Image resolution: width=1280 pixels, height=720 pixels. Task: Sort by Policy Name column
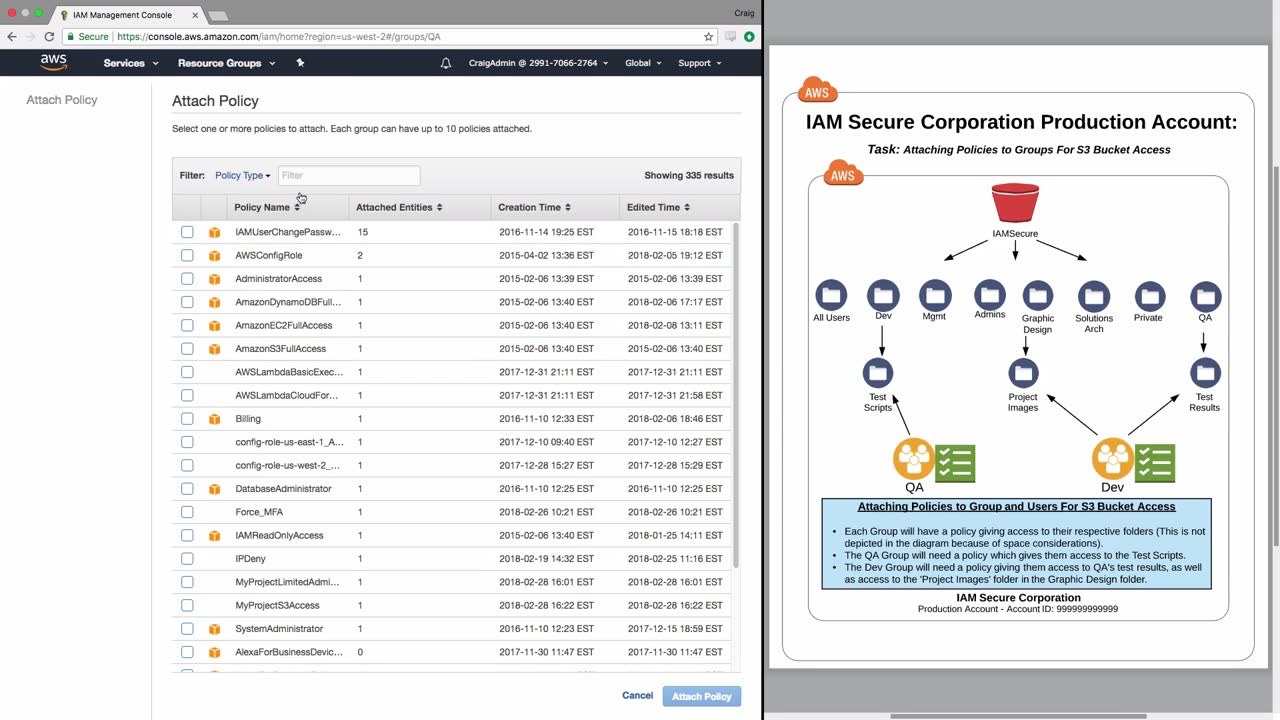[x=267, y=208]
